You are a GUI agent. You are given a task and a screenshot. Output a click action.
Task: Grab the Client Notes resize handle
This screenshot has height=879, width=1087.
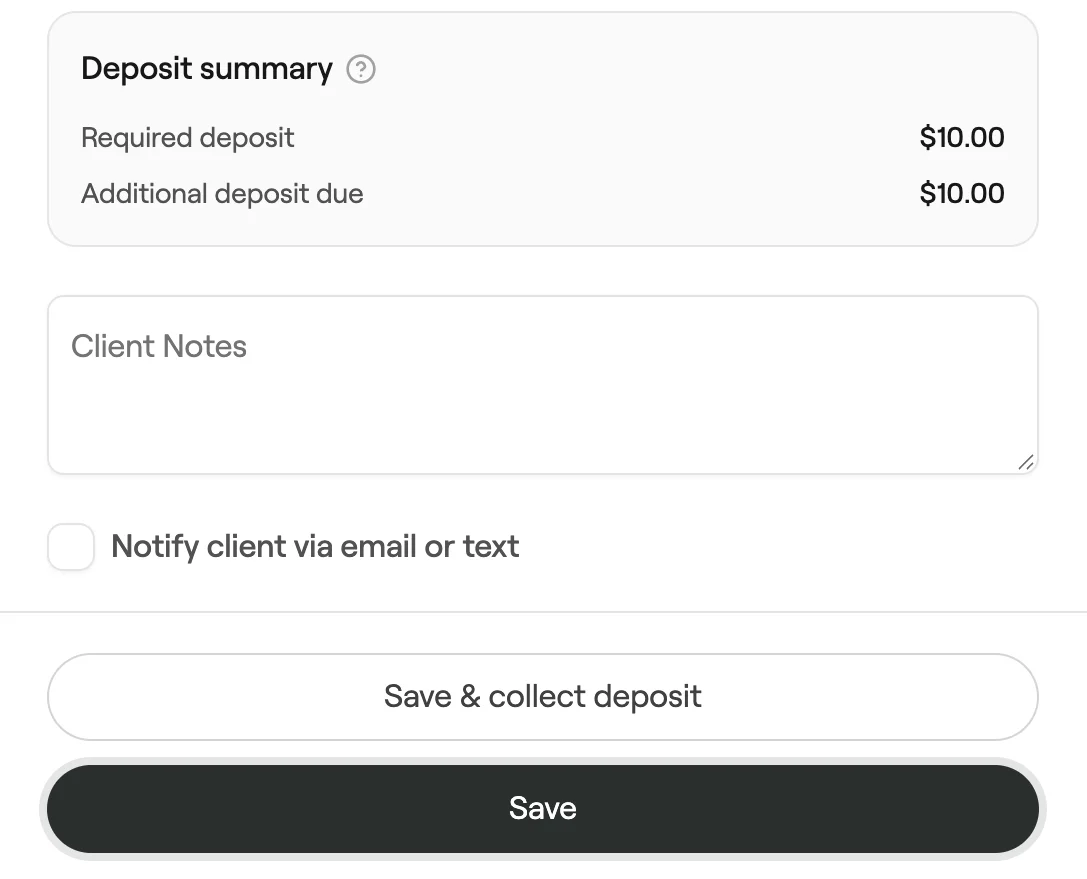[1026, 462]
